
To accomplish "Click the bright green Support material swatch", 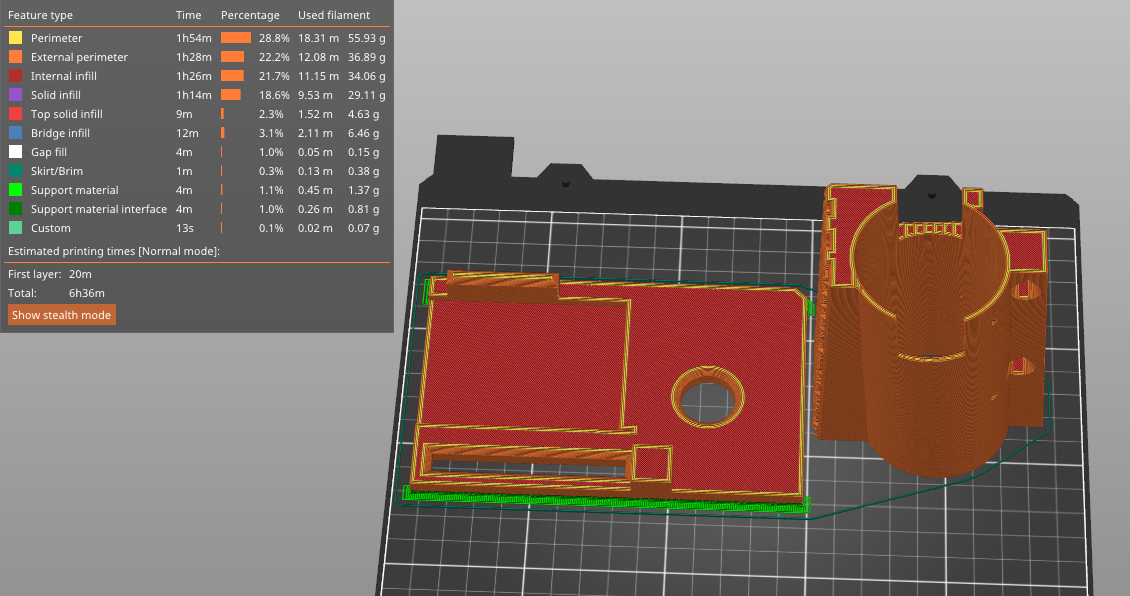I will point(15,190).
